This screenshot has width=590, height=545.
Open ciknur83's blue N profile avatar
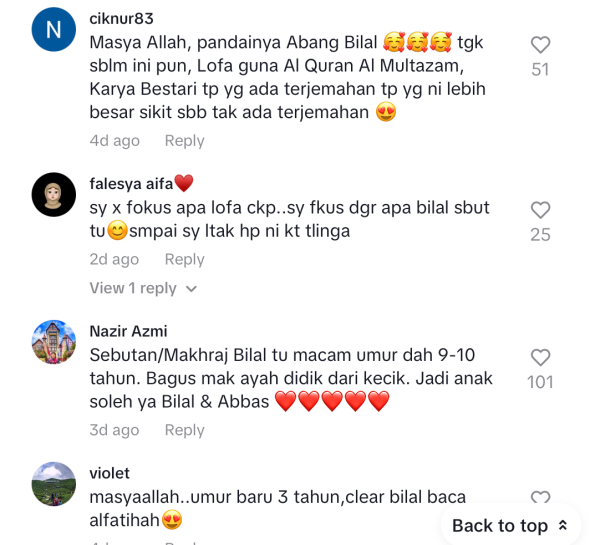pyautogui.click(x=53, y=29)
